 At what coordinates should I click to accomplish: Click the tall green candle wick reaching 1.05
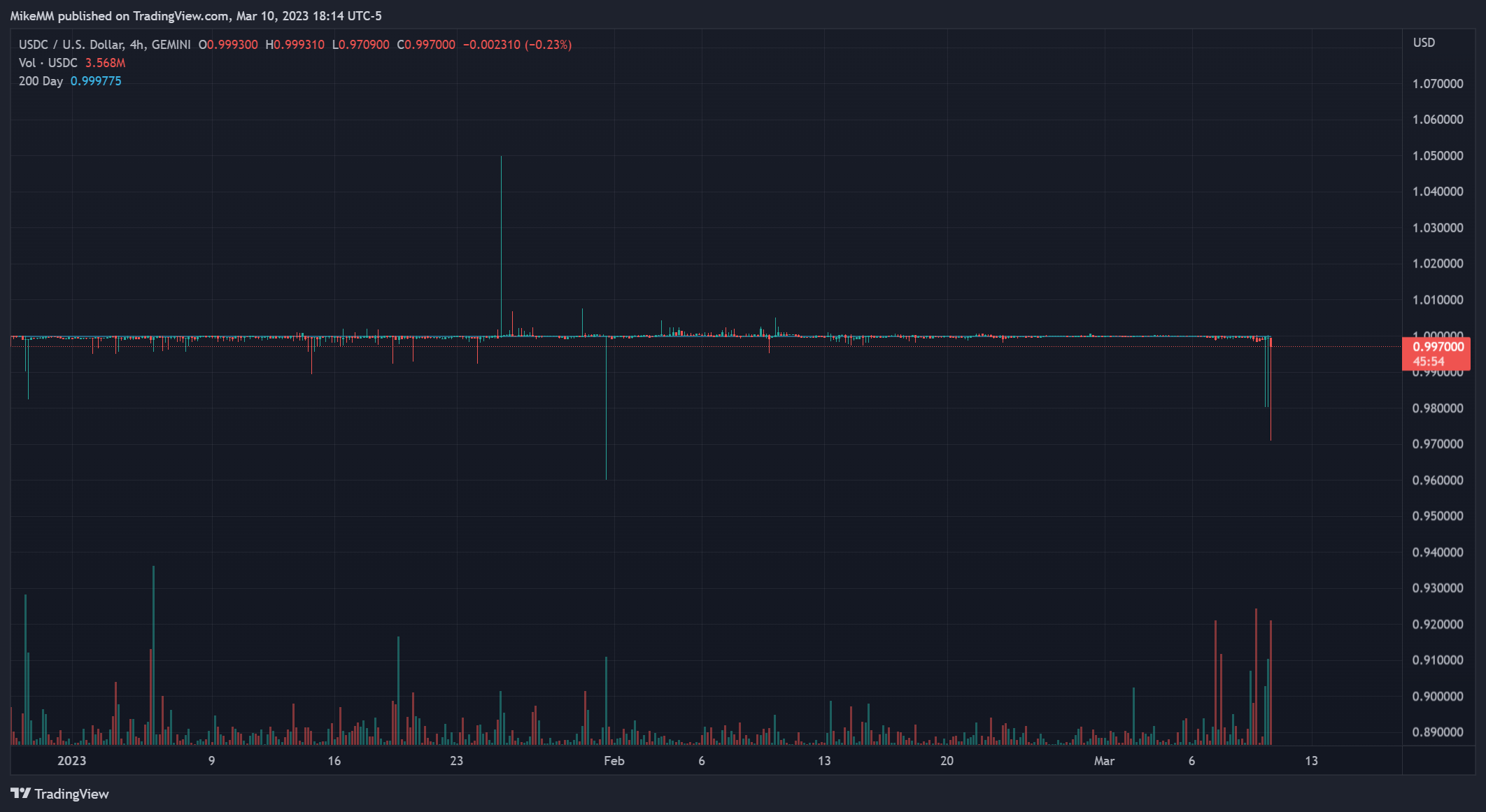(x=501, y=245)
